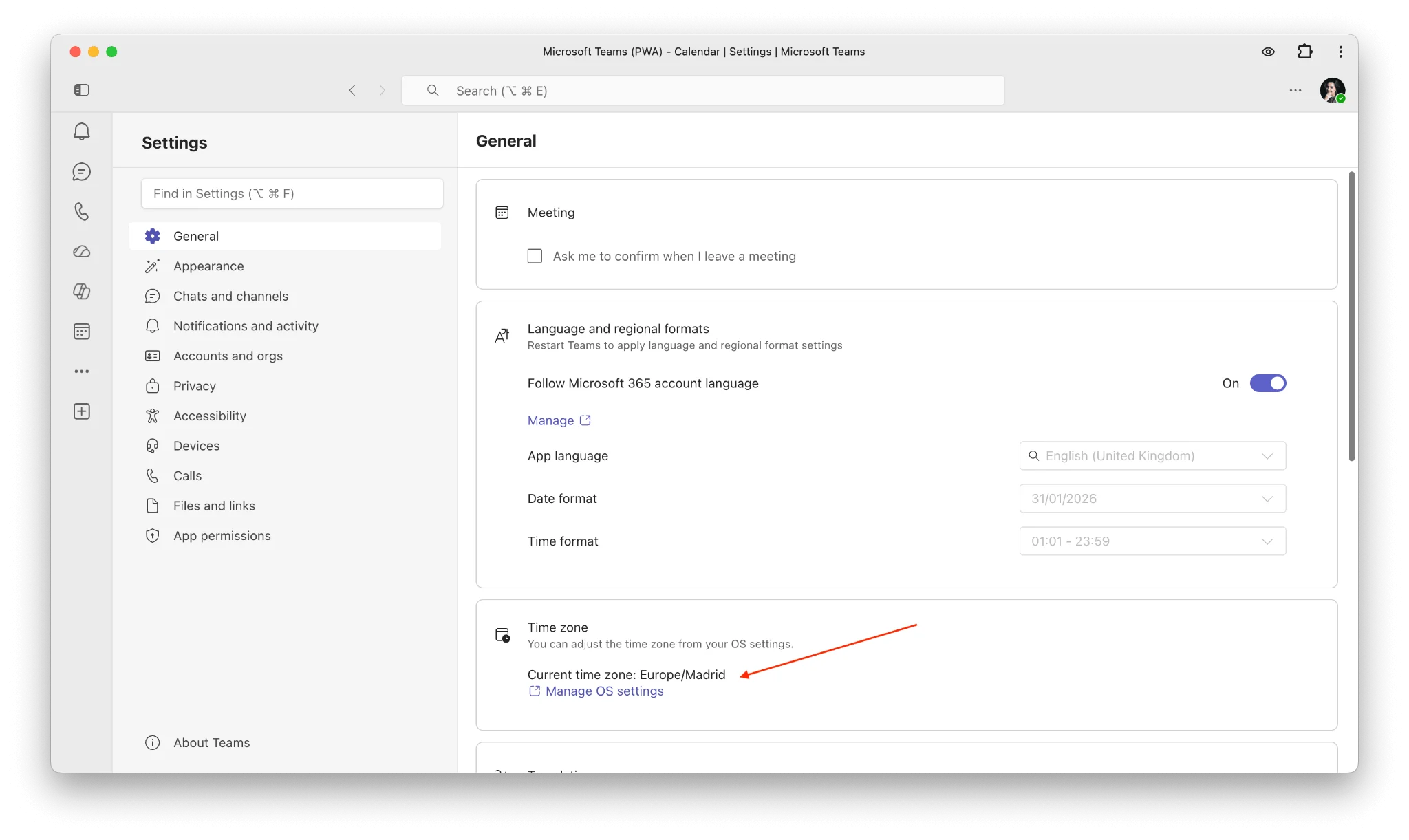
Task: Select Calls settings
Action: click(x=285, y=475)
